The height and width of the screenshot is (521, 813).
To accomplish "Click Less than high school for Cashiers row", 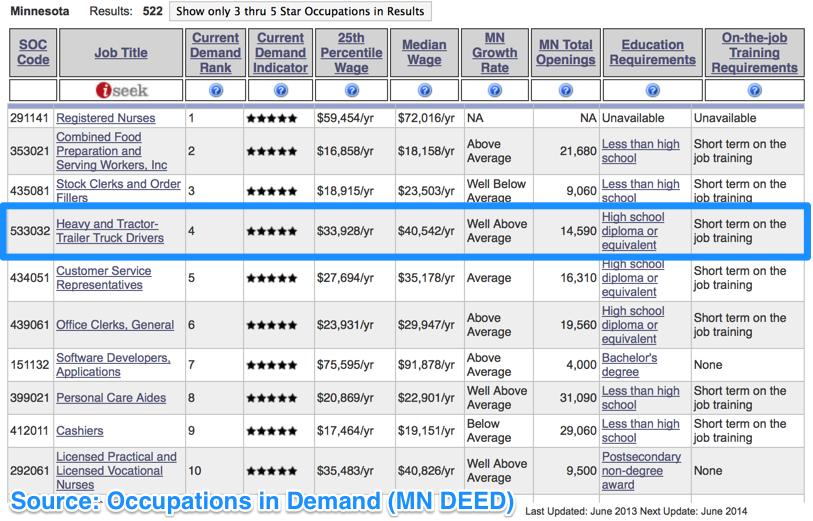I will coord(640,431).
